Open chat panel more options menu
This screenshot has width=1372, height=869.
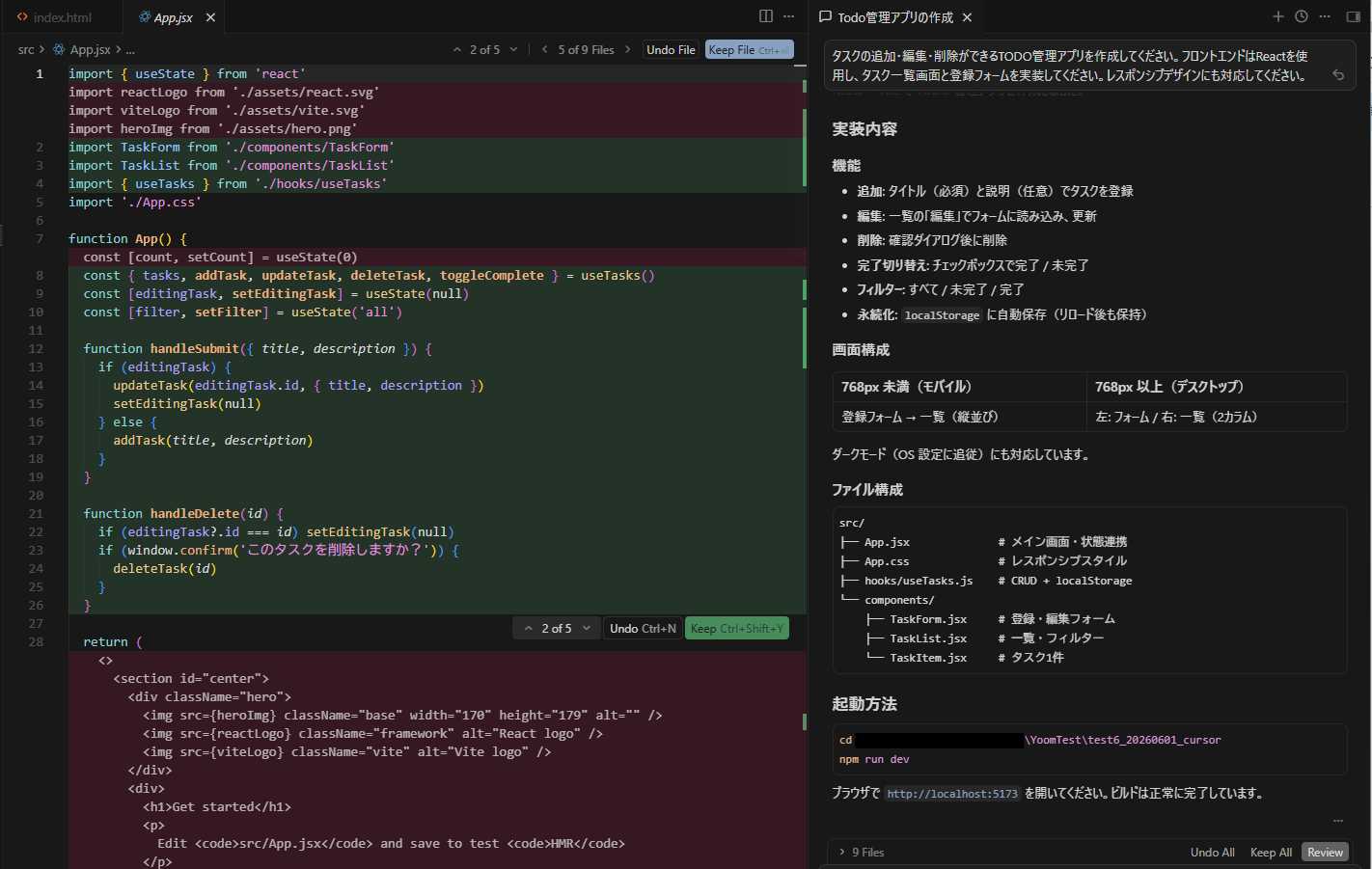click(1326, 16)
